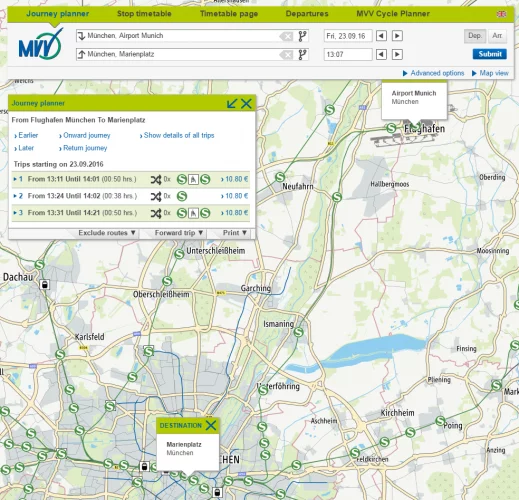Image resolution: width=519 pixels, height=500 pixels.
Task: Click the walking icon on trip 1
Action: tap(193, 180)
